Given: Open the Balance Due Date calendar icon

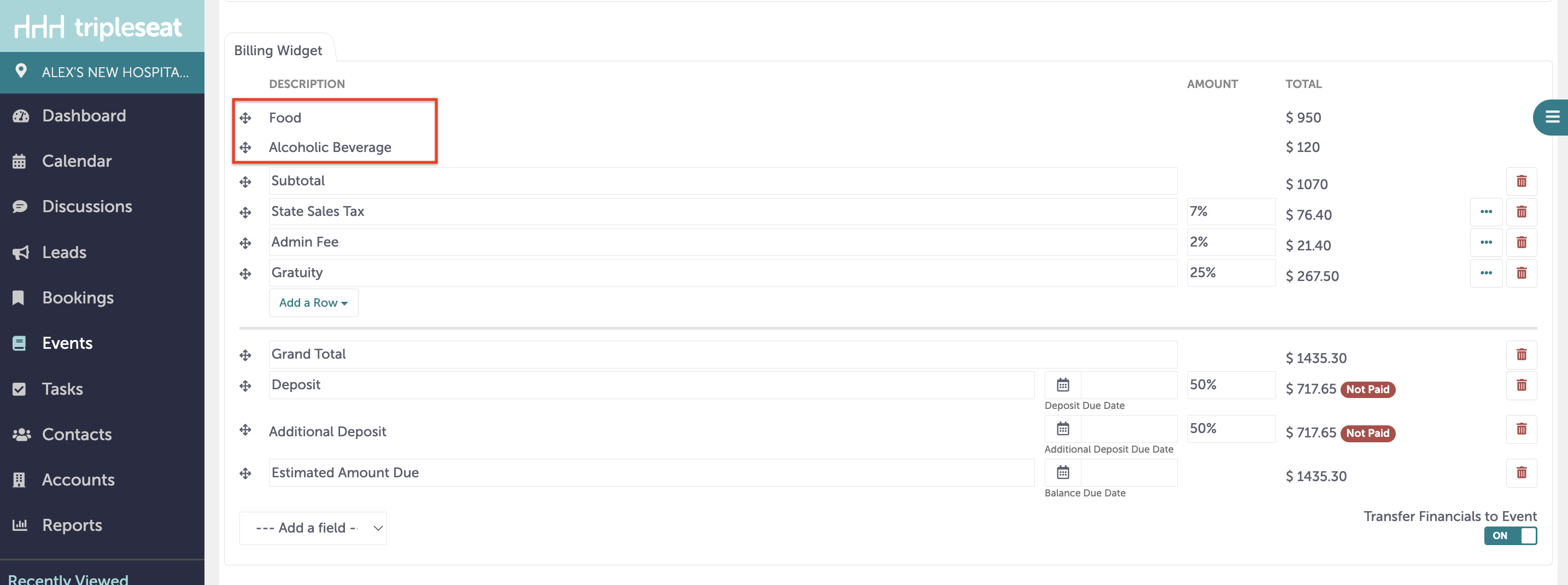Looking at the screenshot, I should [x=1063, y=473].
